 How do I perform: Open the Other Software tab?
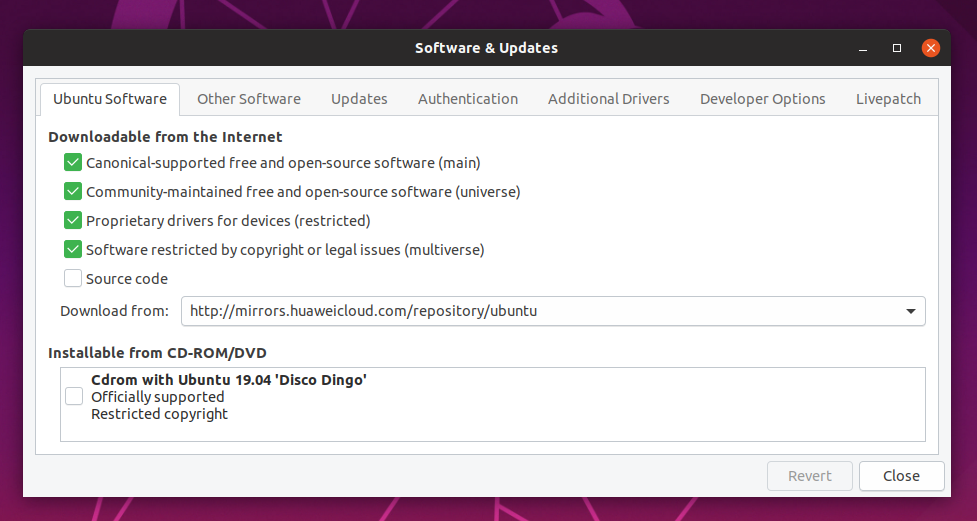click(249, 99)
